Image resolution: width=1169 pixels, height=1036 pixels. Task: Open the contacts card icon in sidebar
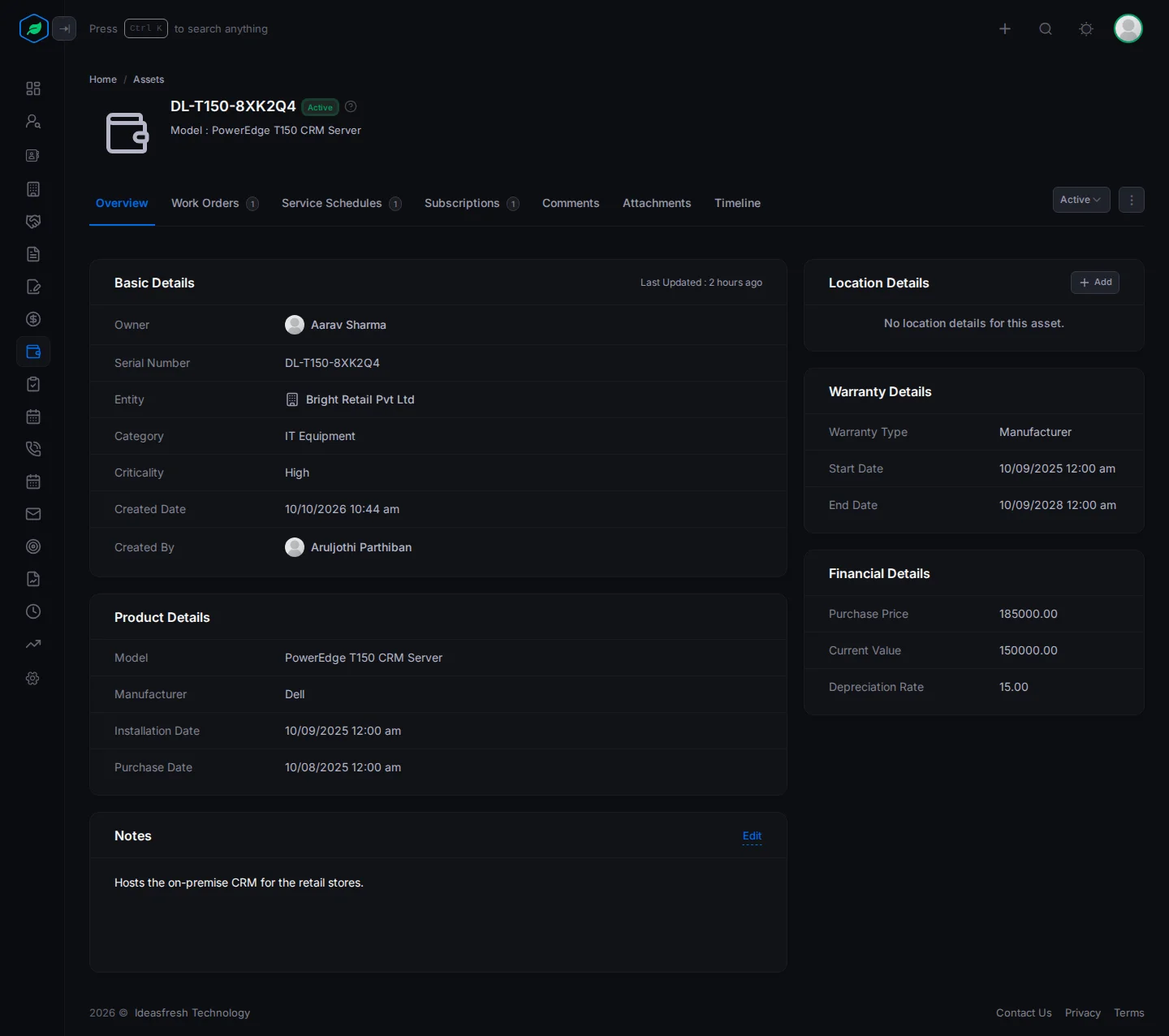click(x=33, y=155)
